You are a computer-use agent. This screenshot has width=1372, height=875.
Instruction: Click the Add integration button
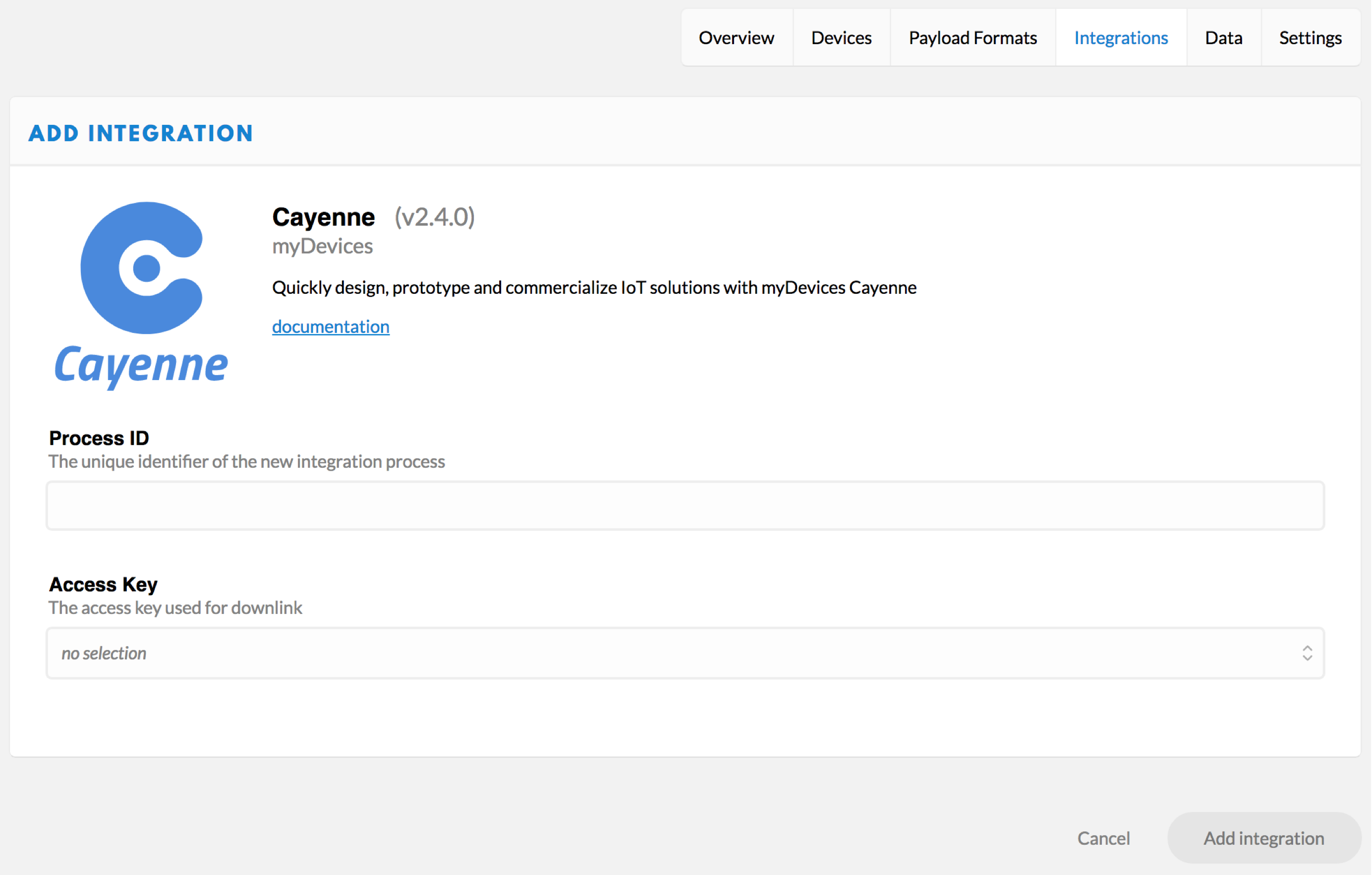click(x=1264, y=838)
